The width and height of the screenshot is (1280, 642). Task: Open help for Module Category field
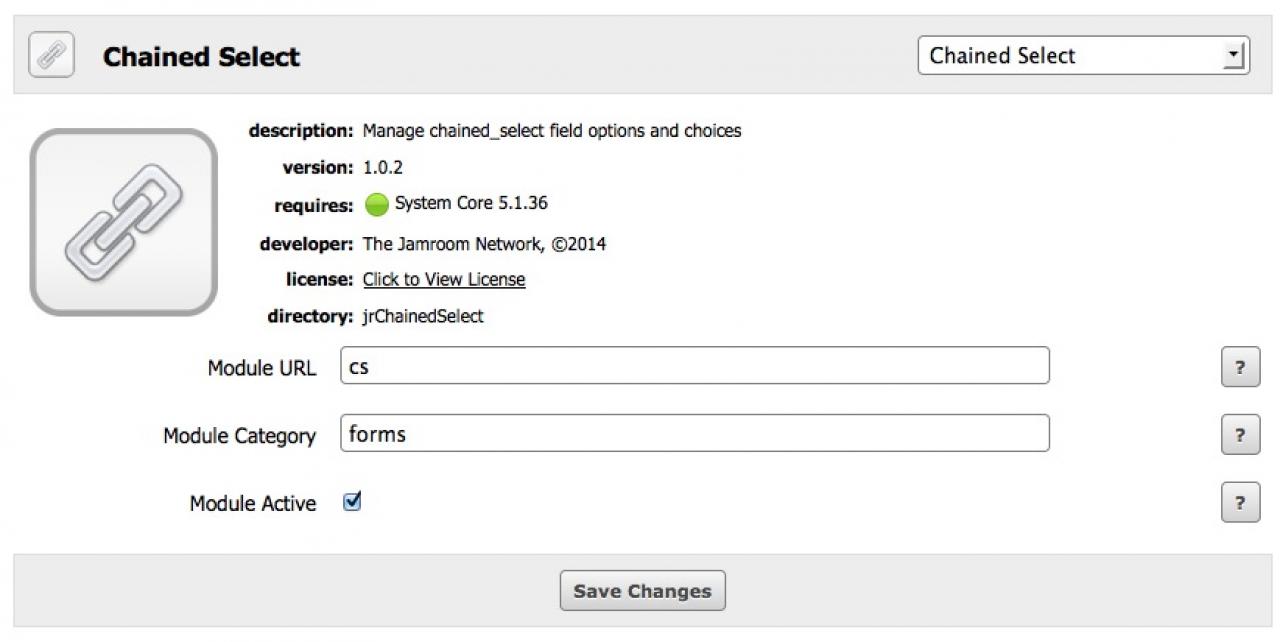point(1240,435)
